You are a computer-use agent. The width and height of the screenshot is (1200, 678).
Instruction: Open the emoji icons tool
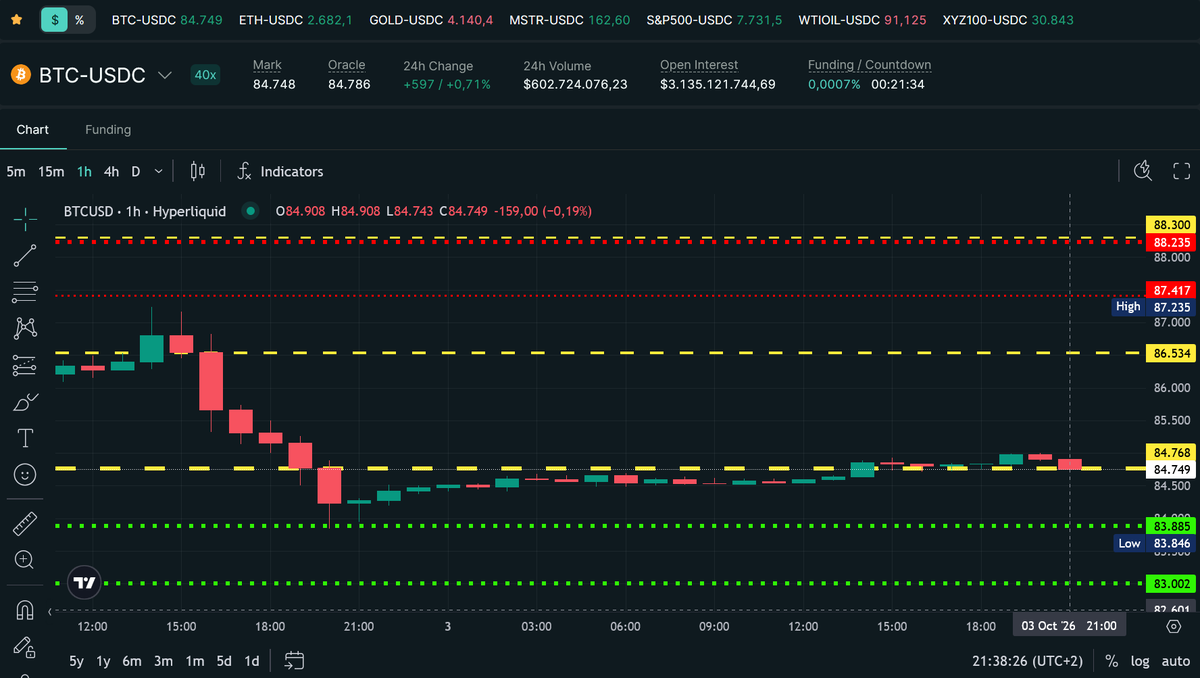pos(25,474)
